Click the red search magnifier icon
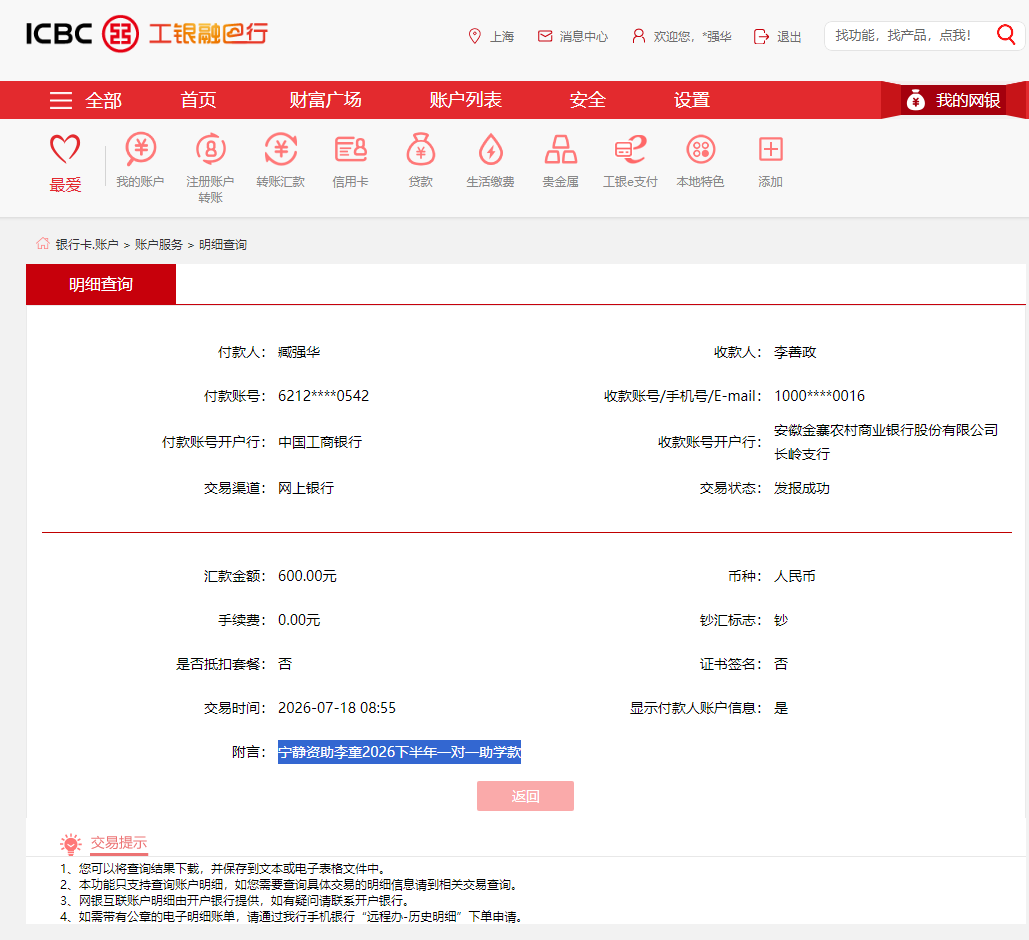This screenshot has width=1029, height=940. coord(1005,34)
